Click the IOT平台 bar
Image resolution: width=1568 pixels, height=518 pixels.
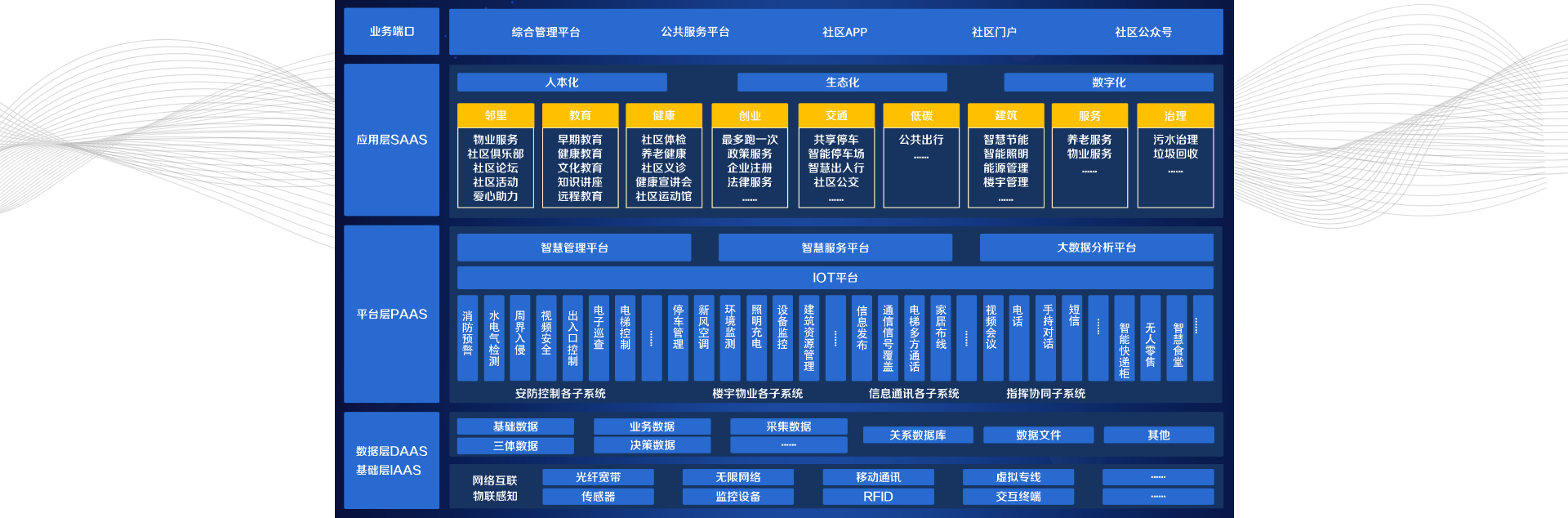[835, 278]
